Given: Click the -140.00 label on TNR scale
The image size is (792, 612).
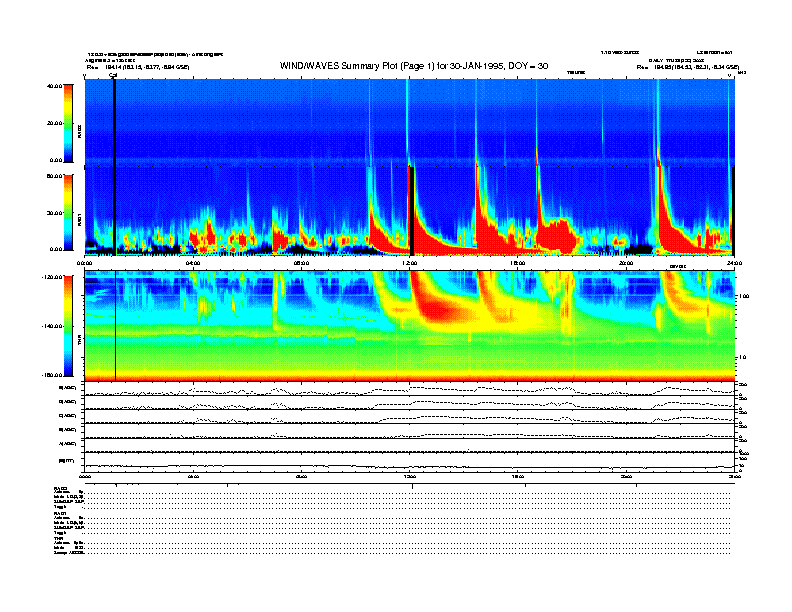Looking at the screenshot, I should [x=52, y=326].
